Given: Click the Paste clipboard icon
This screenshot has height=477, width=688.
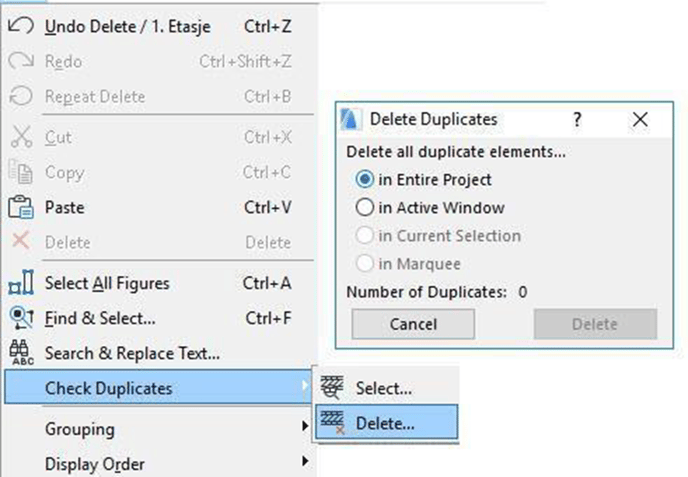Looking at the screenshot, I should coord(21,207).
